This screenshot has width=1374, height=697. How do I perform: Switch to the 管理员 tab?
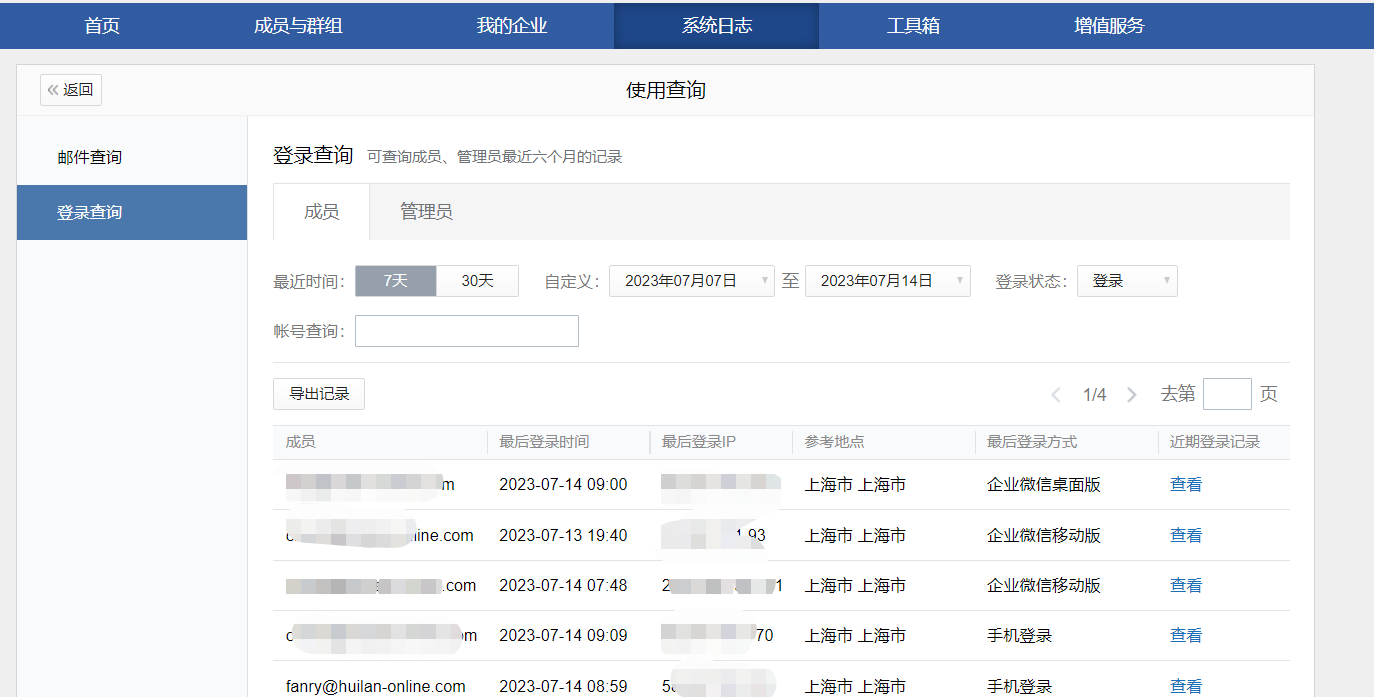[x=426, y=212]
